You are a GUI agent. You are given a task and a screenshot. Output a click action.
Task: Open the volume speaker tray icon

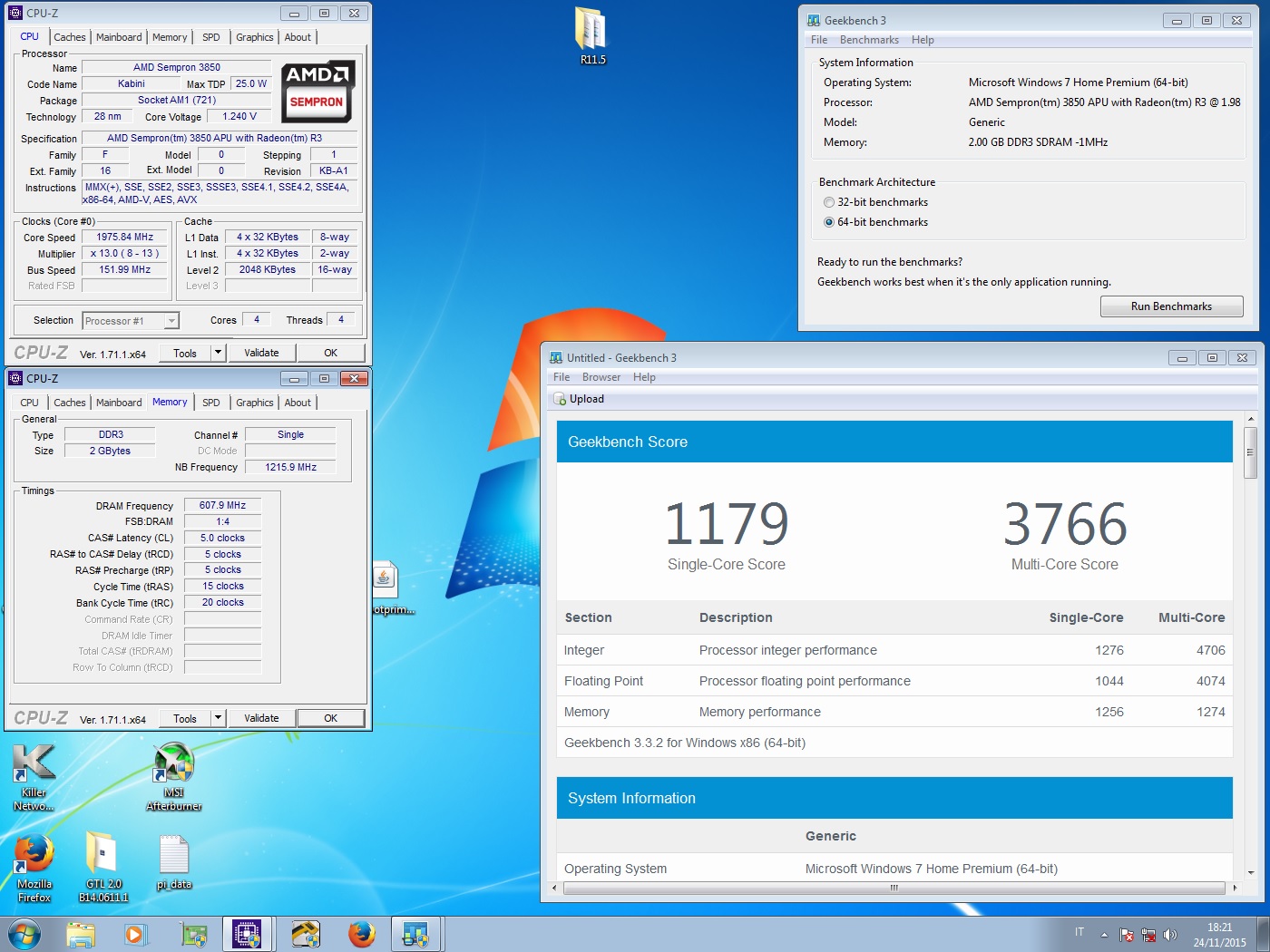point(1170,934)
